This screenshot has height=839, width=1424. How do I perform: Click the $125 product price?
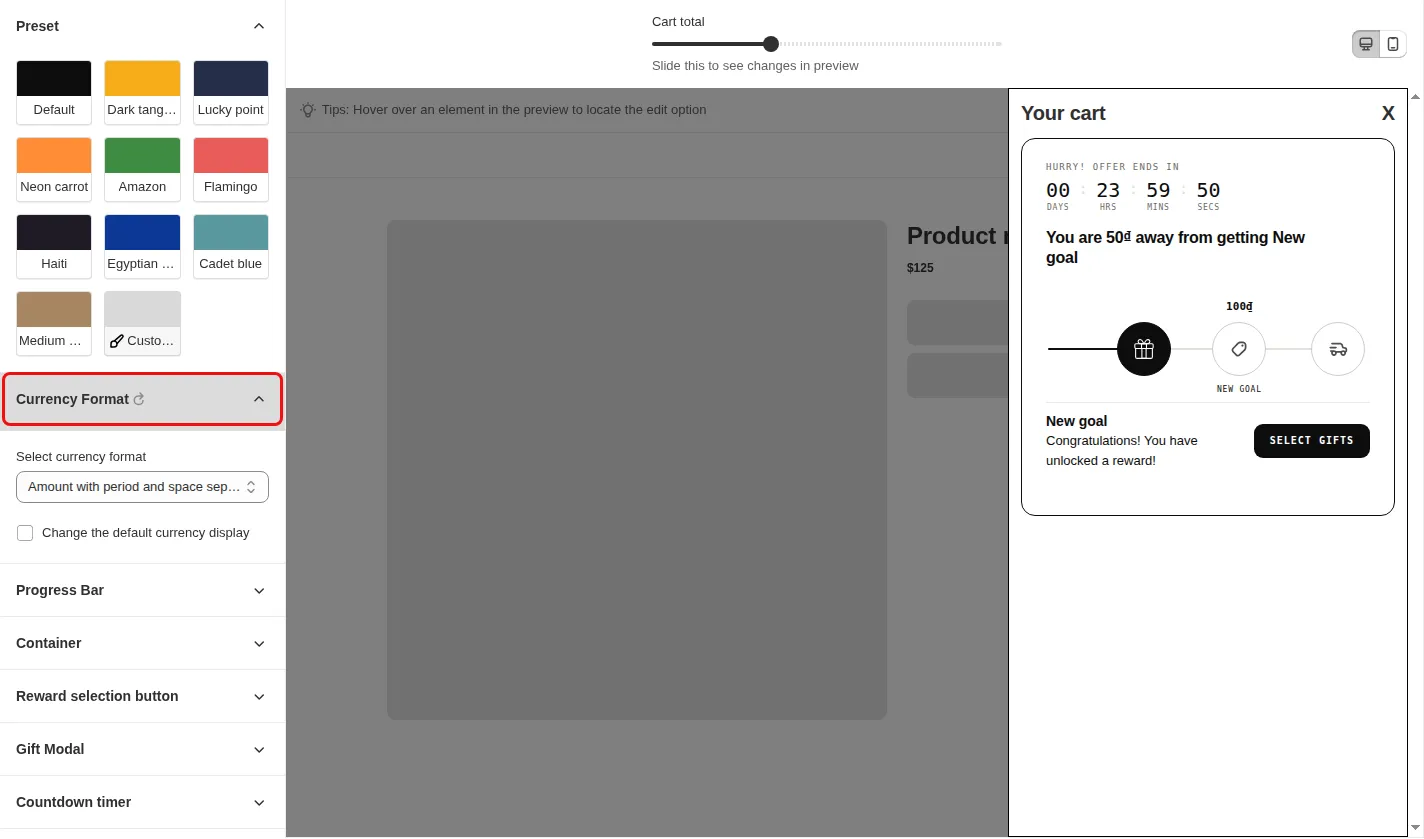click(x=920, y=268)
